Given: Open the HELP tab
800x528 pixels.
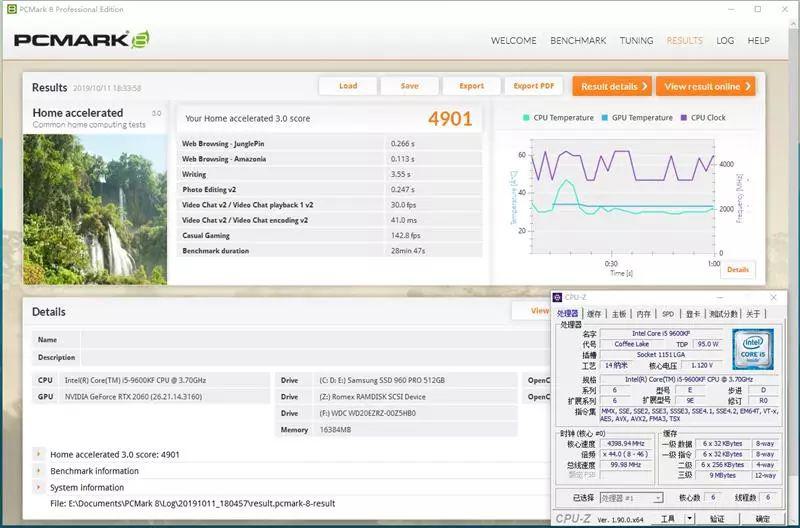Looking at the screenshot, I should pyautogui.click(x=758, y=40).
